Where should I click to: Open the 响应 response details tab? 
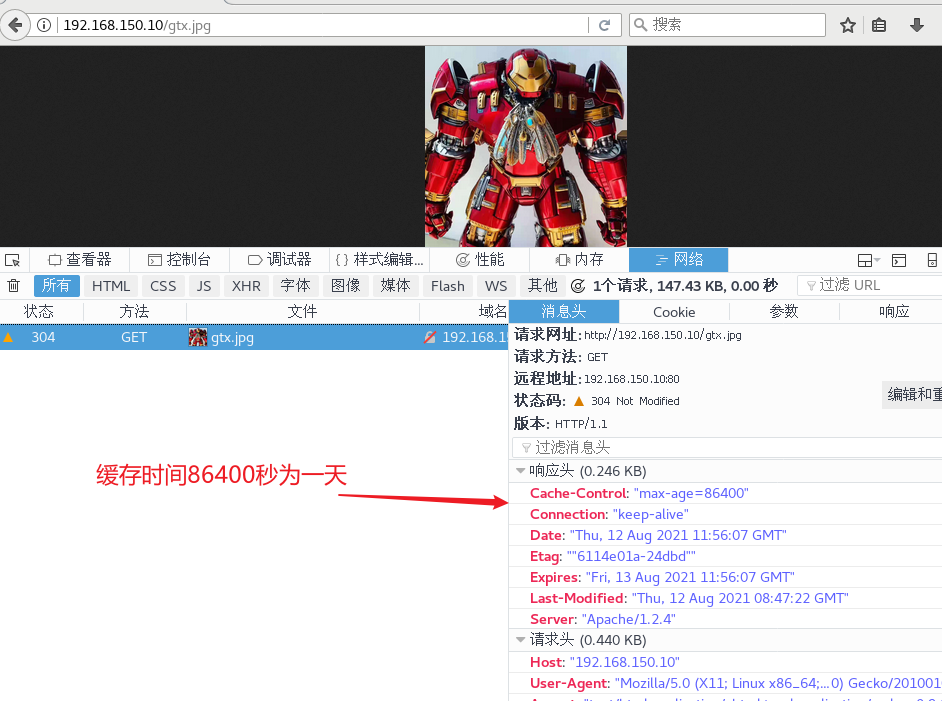tap(892, 311)
